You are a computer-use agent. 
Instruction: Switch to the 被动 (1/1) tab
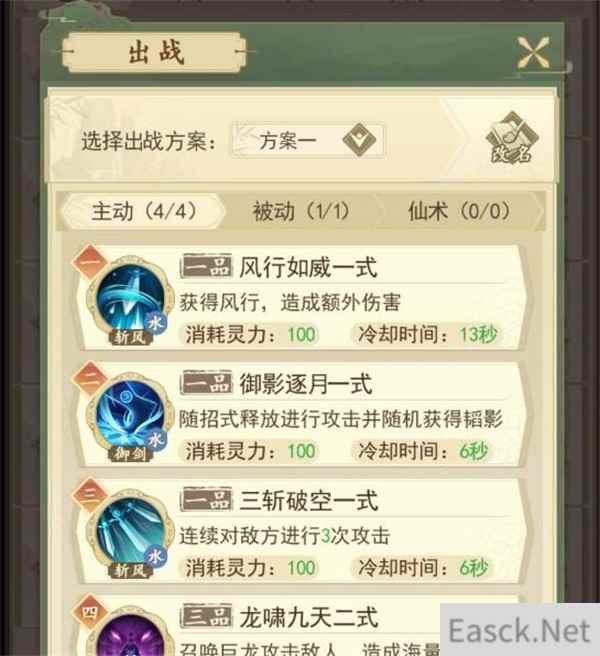tap(300, 211)
